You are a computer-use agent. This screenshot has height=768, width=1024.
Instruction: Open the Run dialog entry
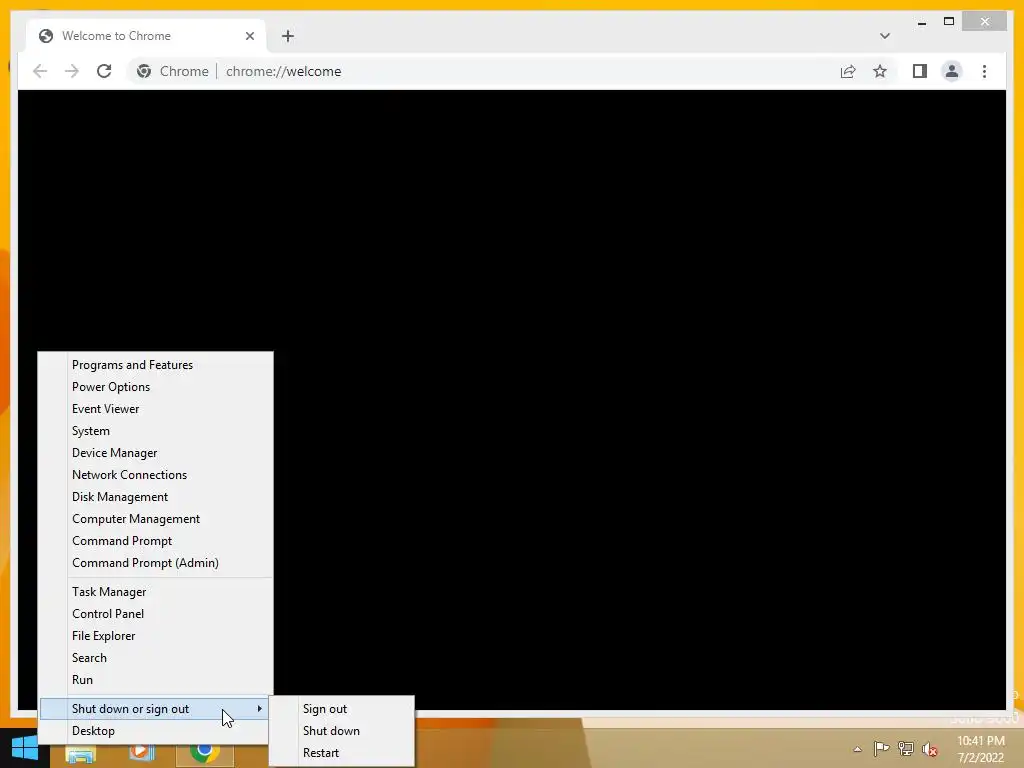point(156,680)
